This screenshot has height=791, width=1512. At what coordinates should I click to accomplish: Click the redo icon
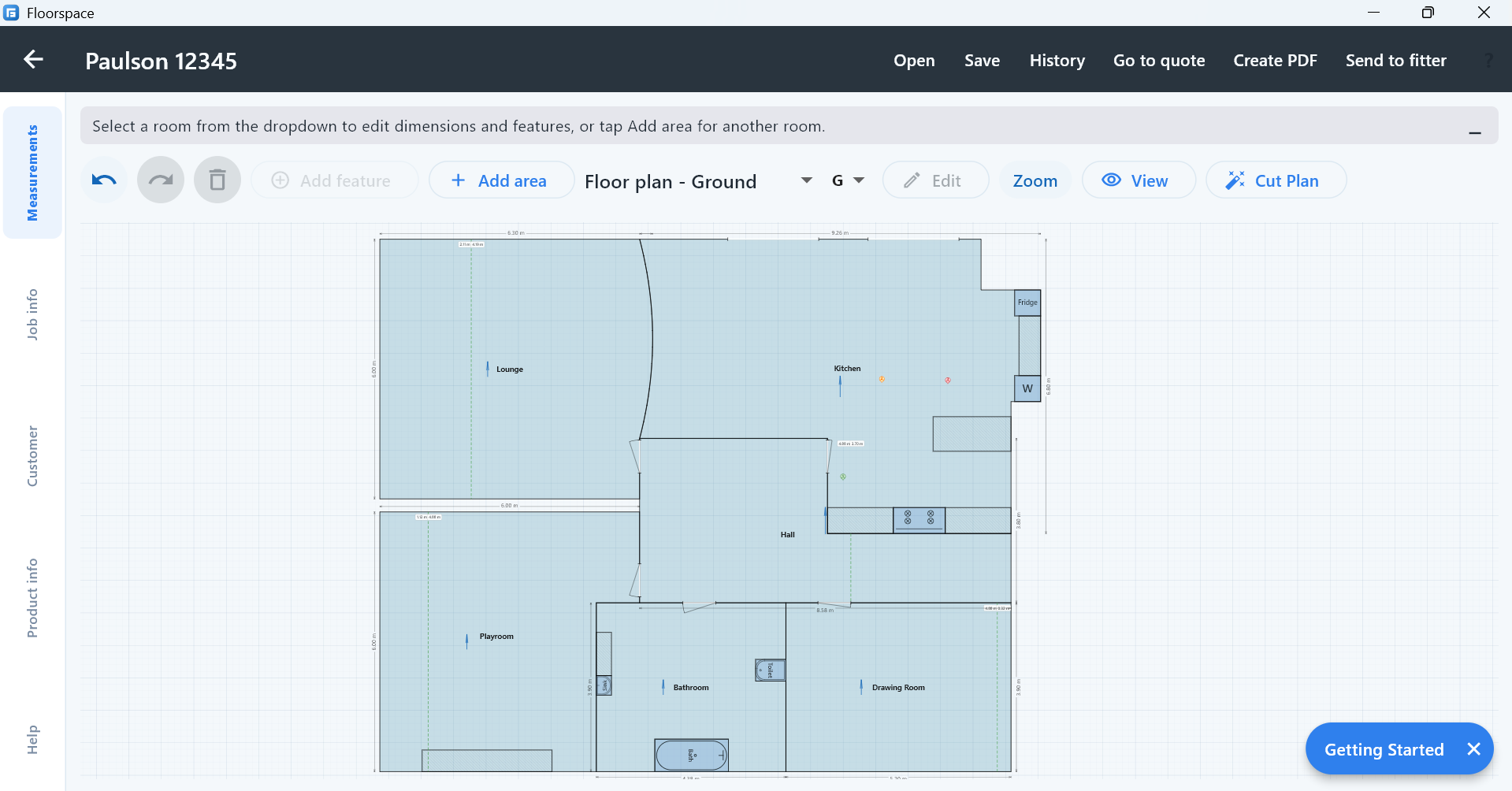pos(161,180)
